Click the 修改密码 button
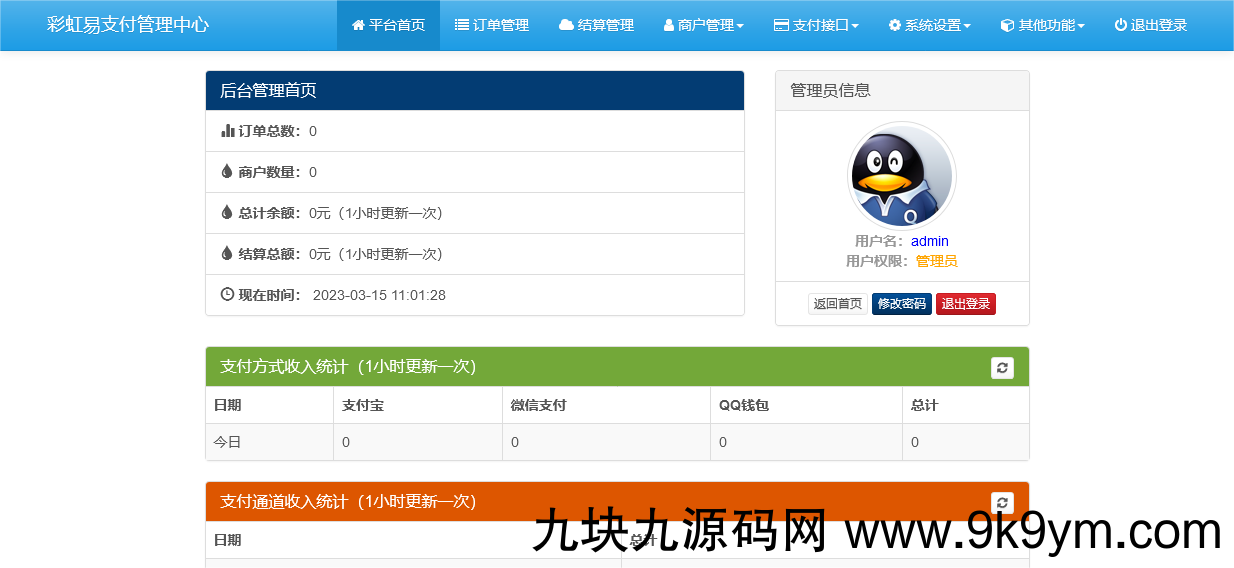Screen dimensions: 1234x568 901,304
